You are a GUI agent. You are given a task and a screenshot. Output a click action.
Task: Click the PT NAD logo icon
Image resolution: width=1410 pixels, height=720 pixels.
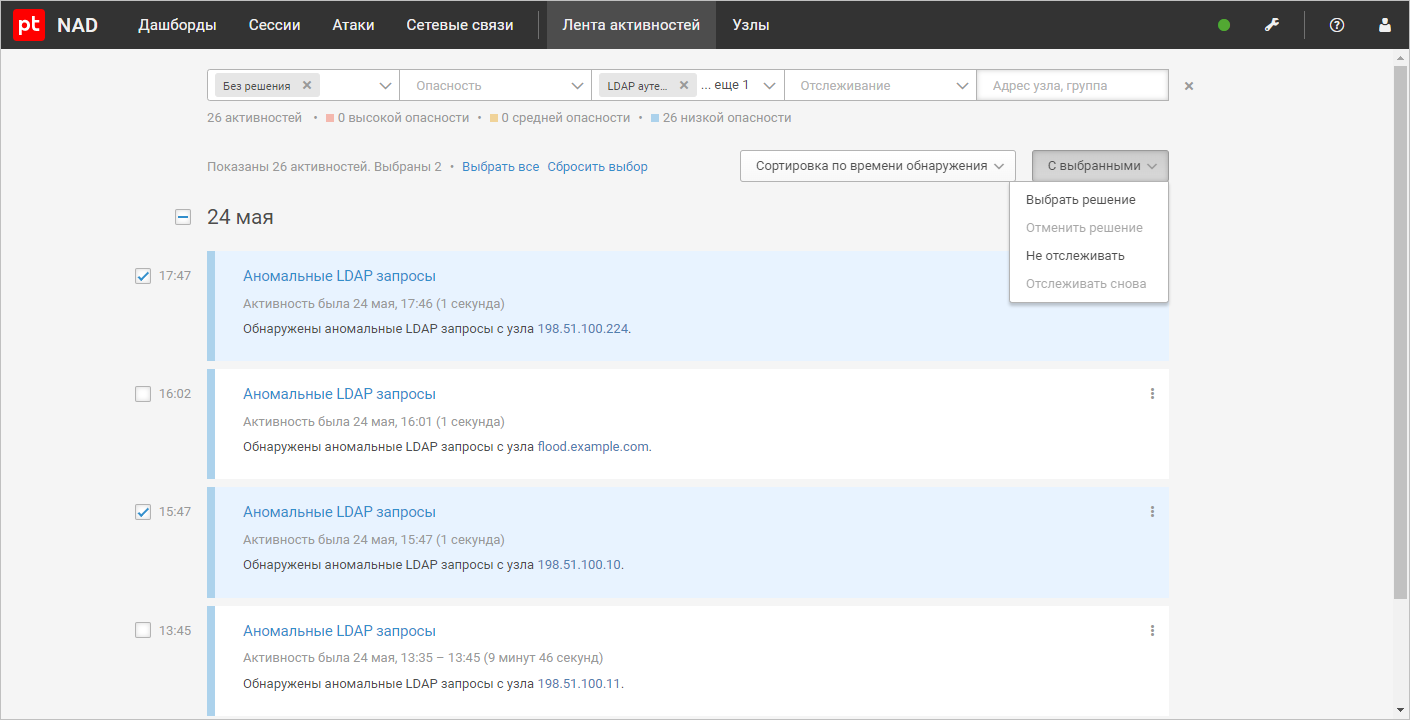point(29,25)
